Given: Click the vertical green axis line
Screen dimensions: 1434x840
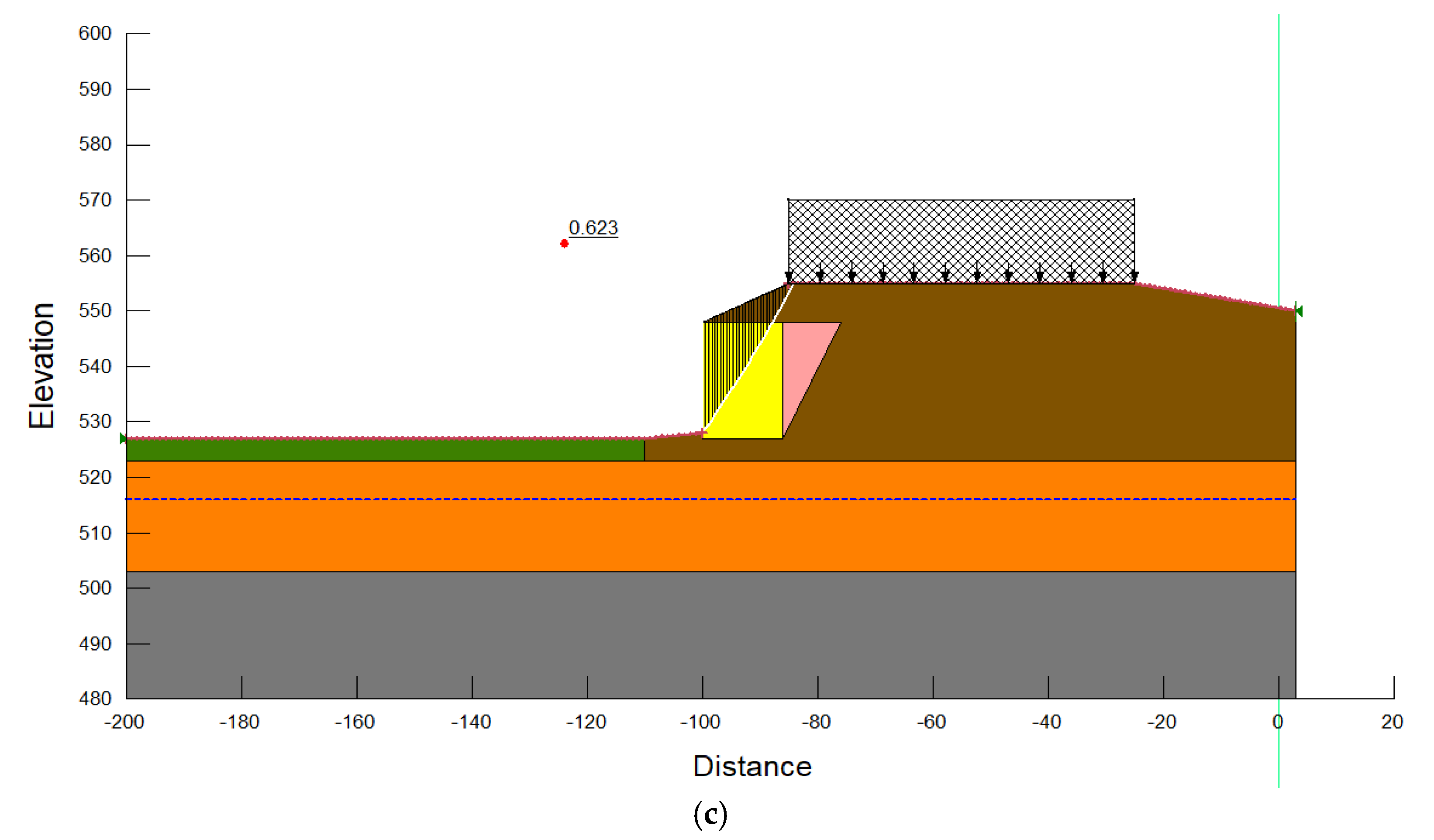Looking at the screenshot, I should pos(1279,401).
